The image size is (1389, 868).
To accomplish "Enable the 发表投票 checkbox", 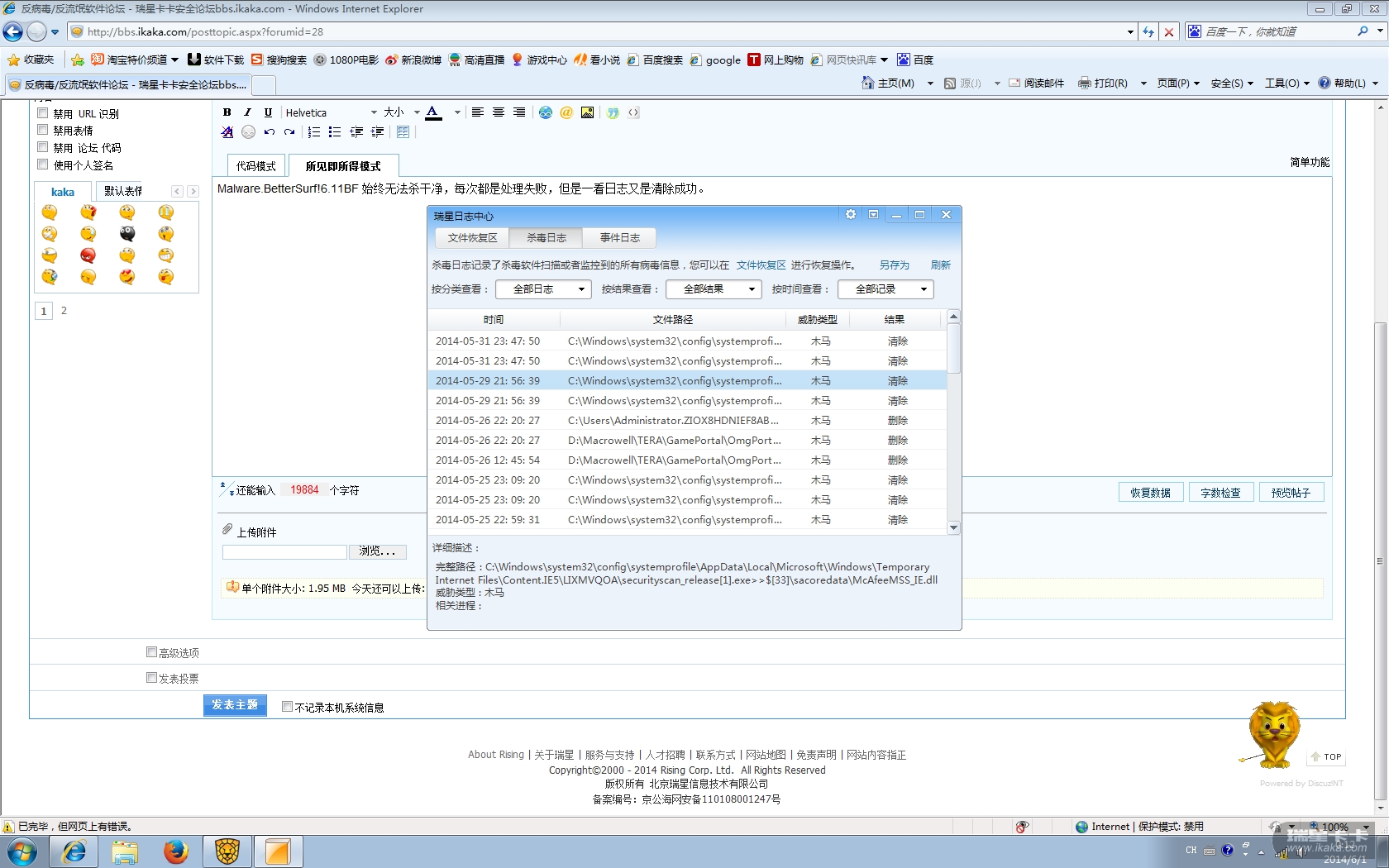I will (151, 678).
